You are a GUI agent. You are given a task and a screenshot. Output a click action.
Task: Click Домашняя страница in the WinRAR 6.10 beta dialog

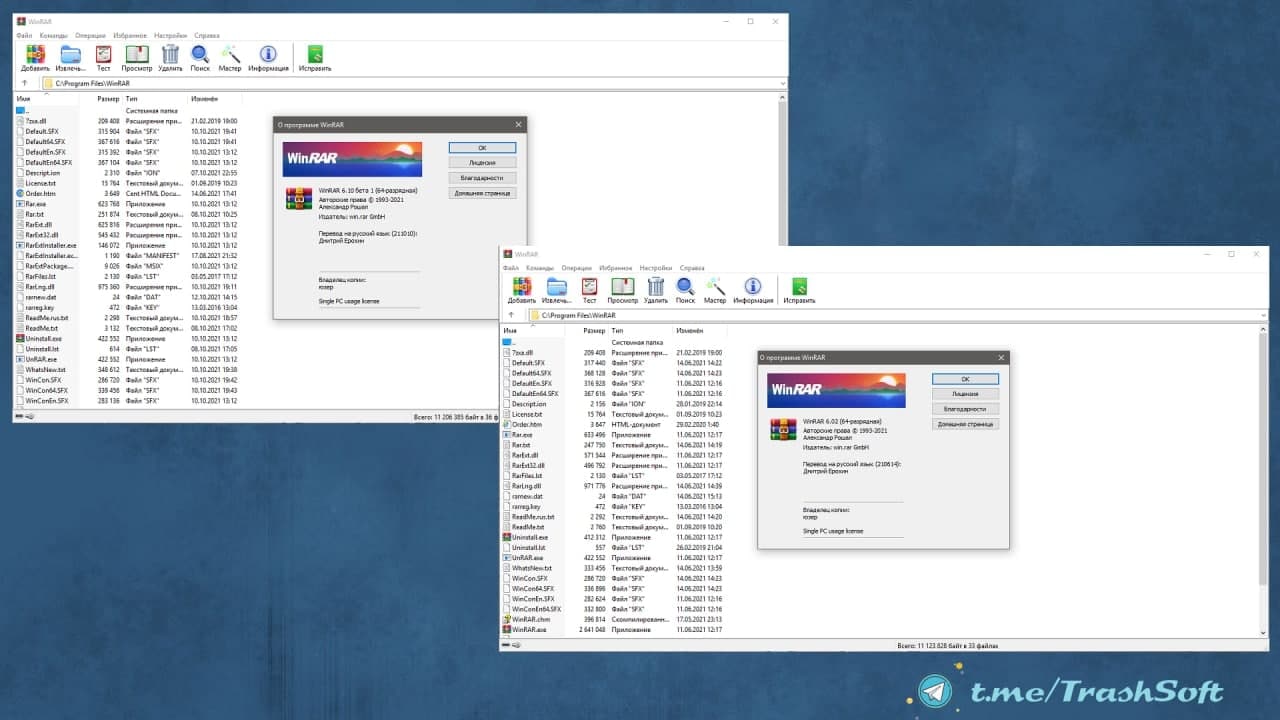coord(482,193)
